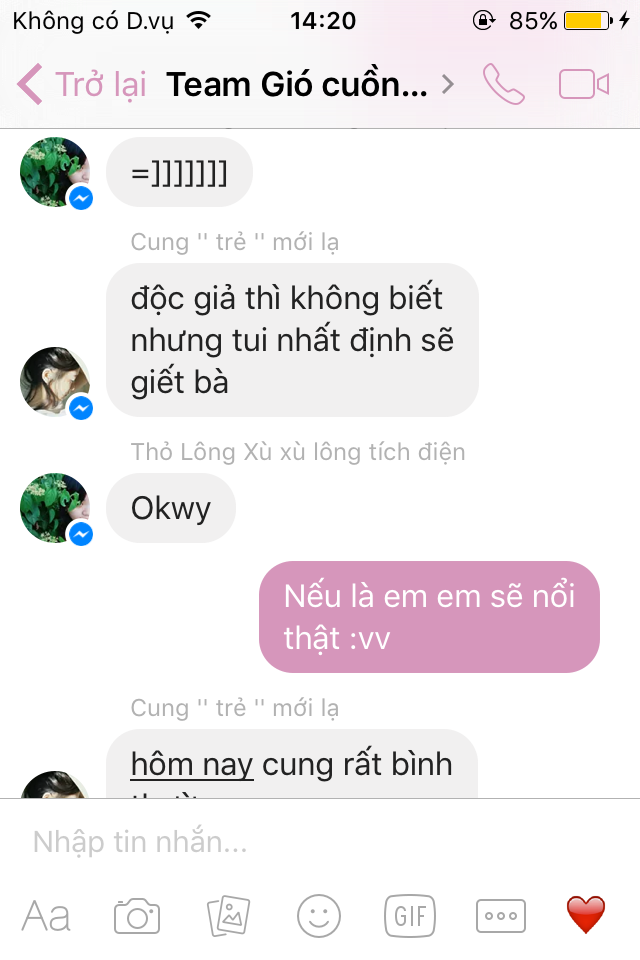The width and height of the screenshot is (640, 960).
Task: Start a voice call with phone icon
Action: (503, 84)
